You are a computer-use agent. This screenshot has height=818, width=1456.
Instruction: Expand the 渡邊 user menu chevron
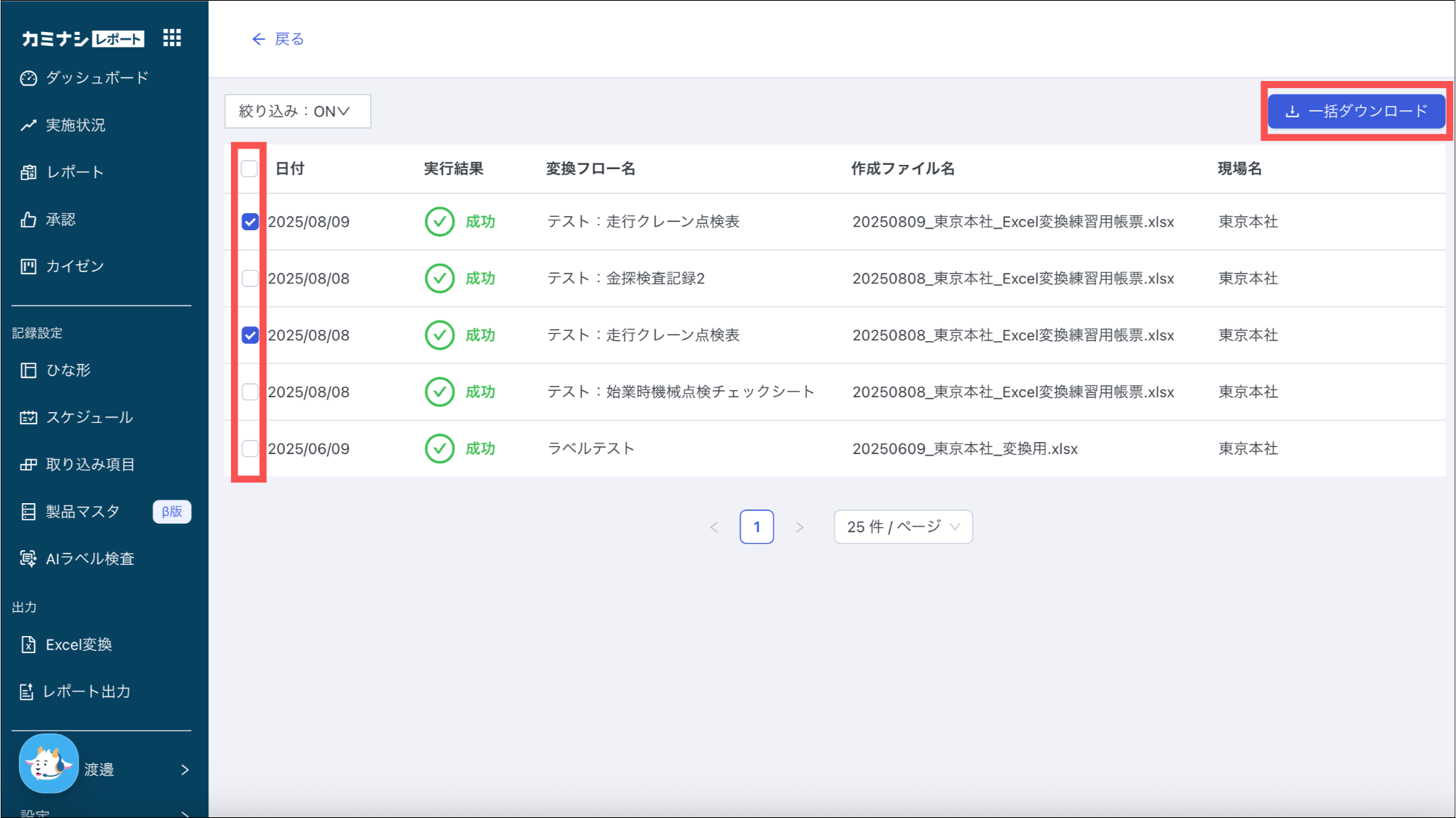click(x=185, y=770)
